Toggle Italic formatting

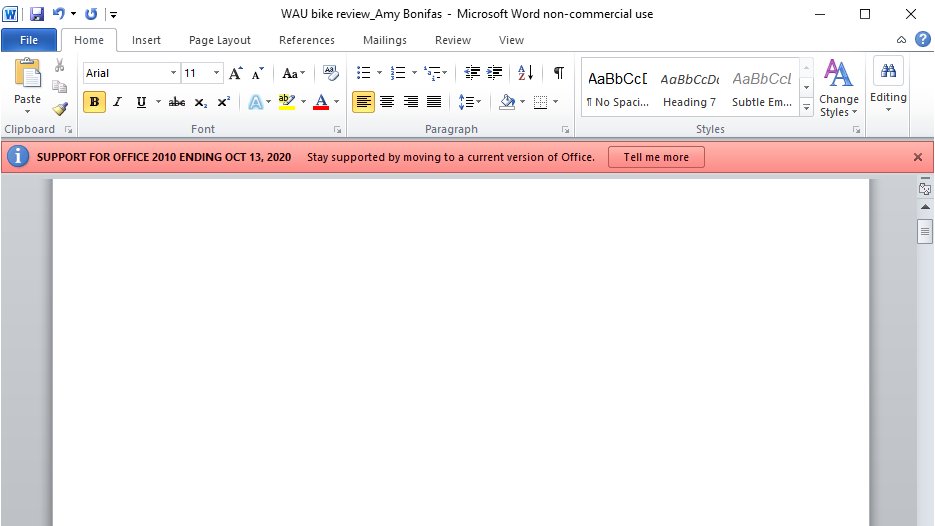pyautogui.click(x=117, y=102)
